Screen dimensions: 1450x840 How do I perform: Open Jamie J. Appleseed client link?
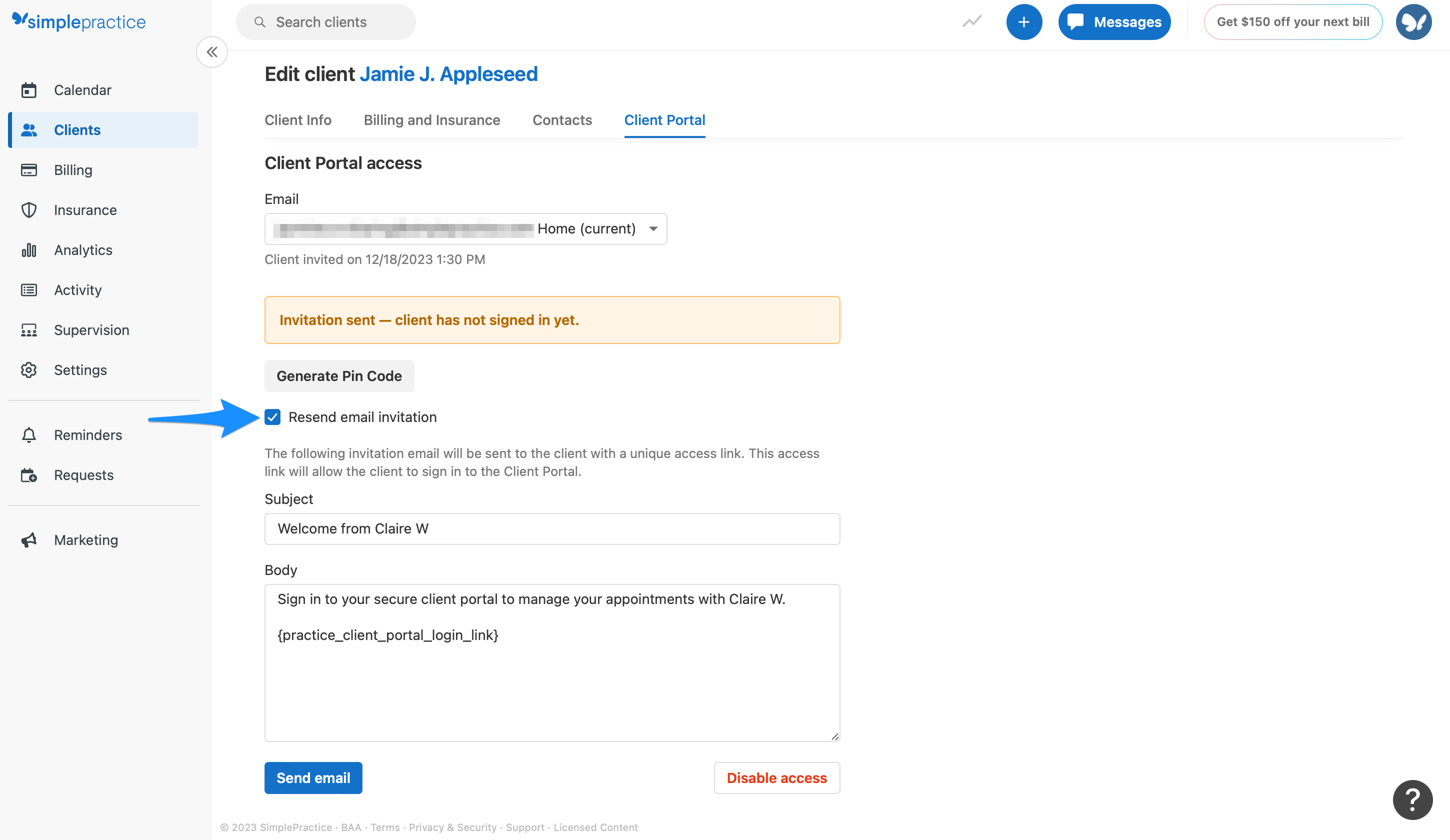(x=448, y=74)
